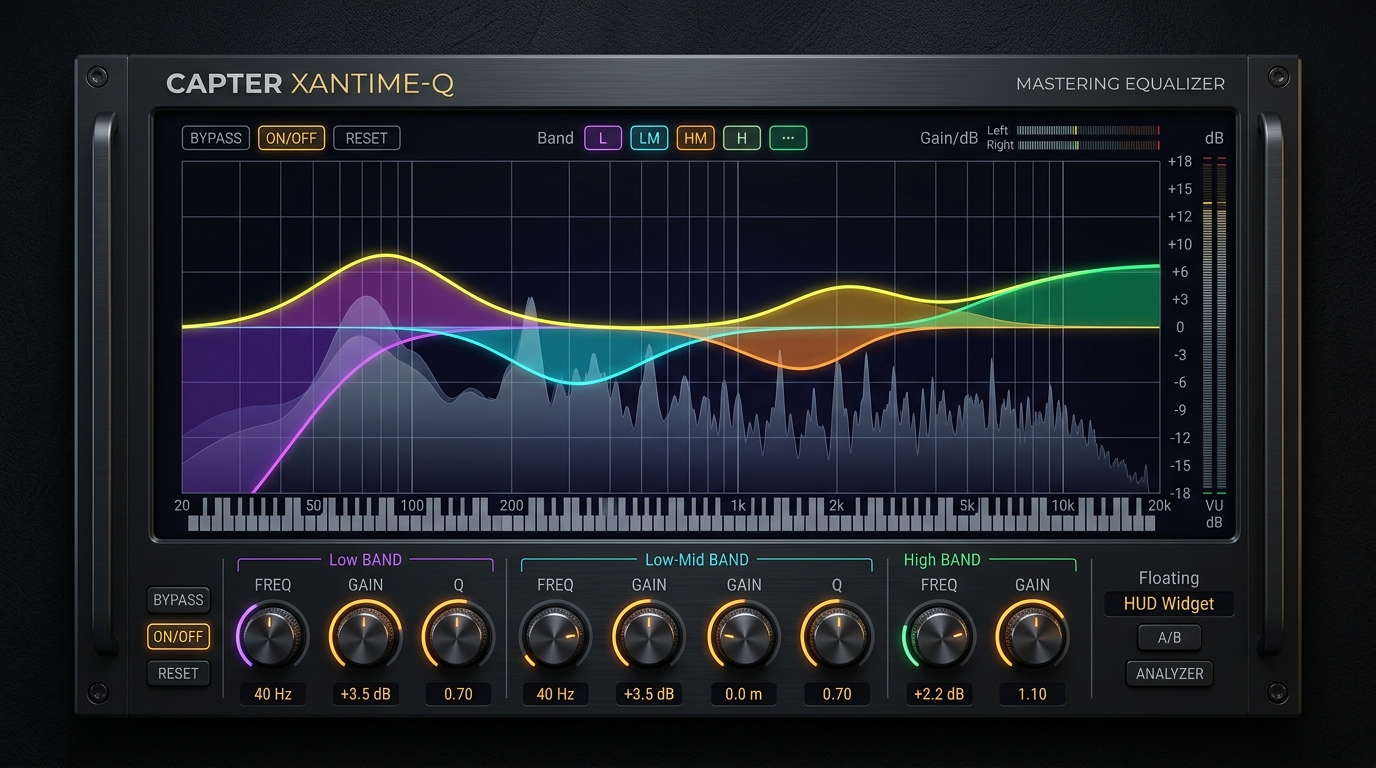Click the Low-Mid GAIN knob above +3.5 dB

tap(649, 636)
